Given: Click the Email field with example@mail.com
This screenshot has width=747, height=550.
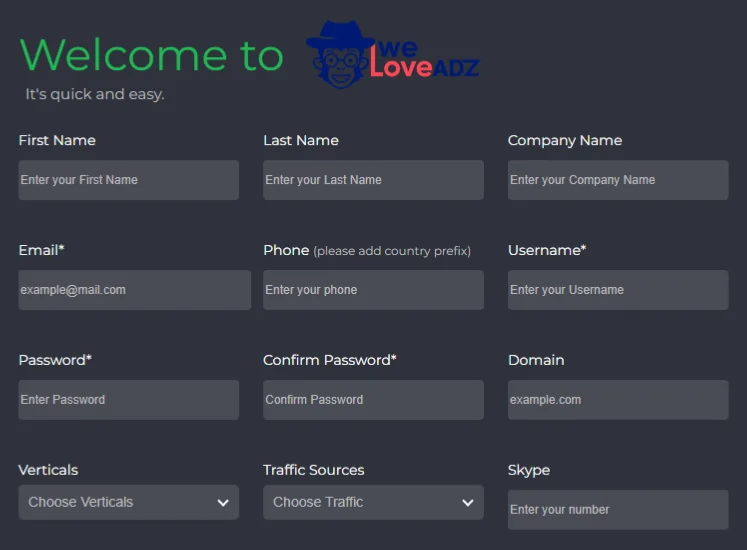Looking at the screenshot, I should 134,290.
